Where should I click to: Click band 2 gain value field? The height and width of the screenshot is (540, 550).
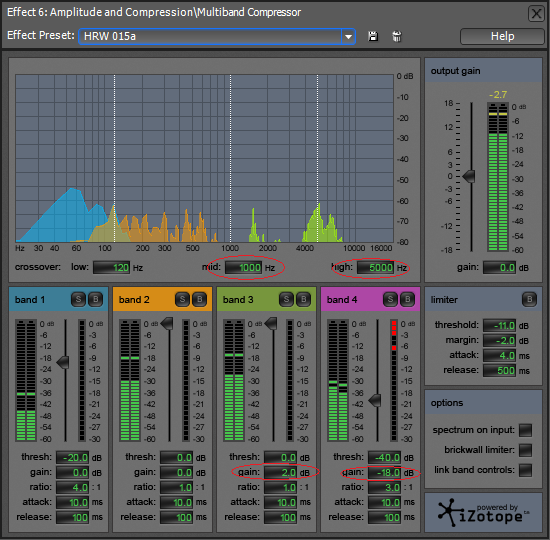click(x=176, y=473)
